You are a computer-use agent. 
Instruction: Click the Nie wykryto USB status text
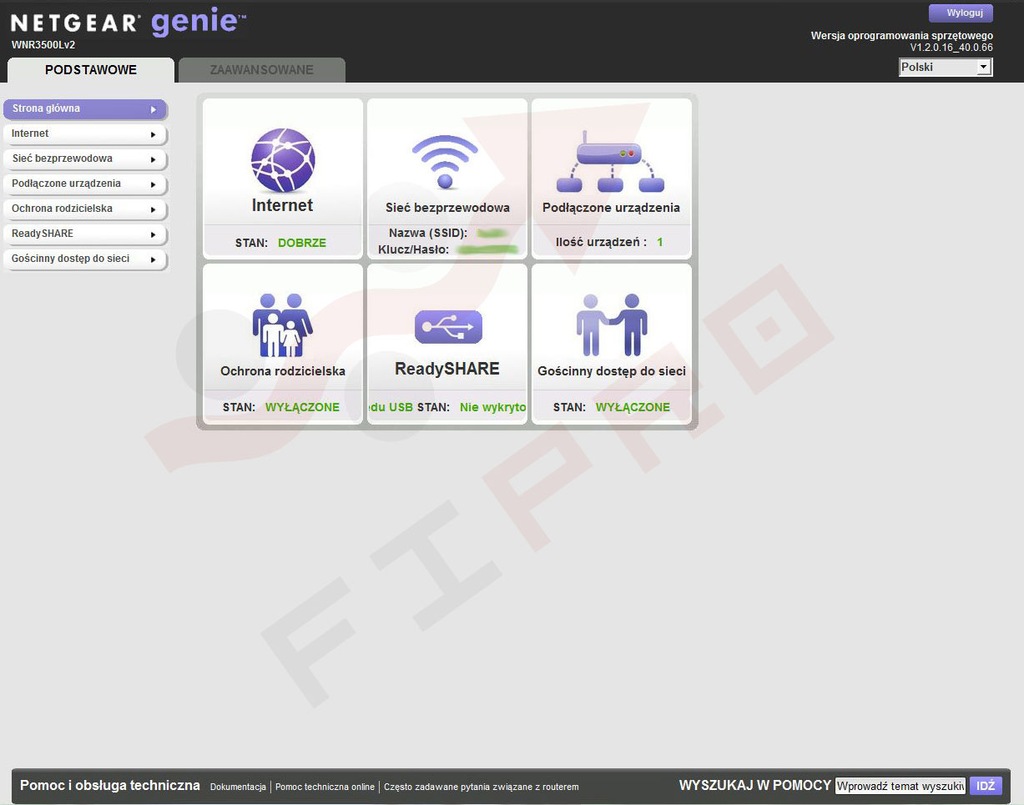click(x=492, y=407)
